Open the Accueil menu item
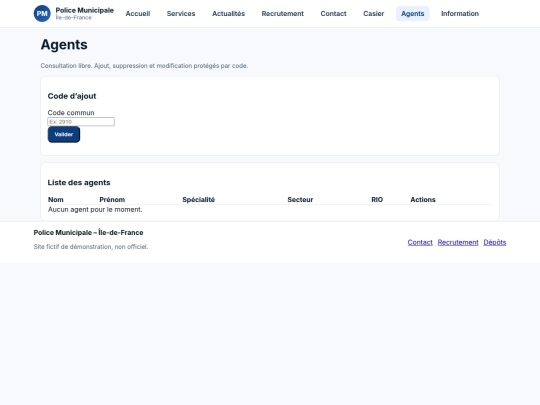Screen dimensions: 540x405 [138, 13]
